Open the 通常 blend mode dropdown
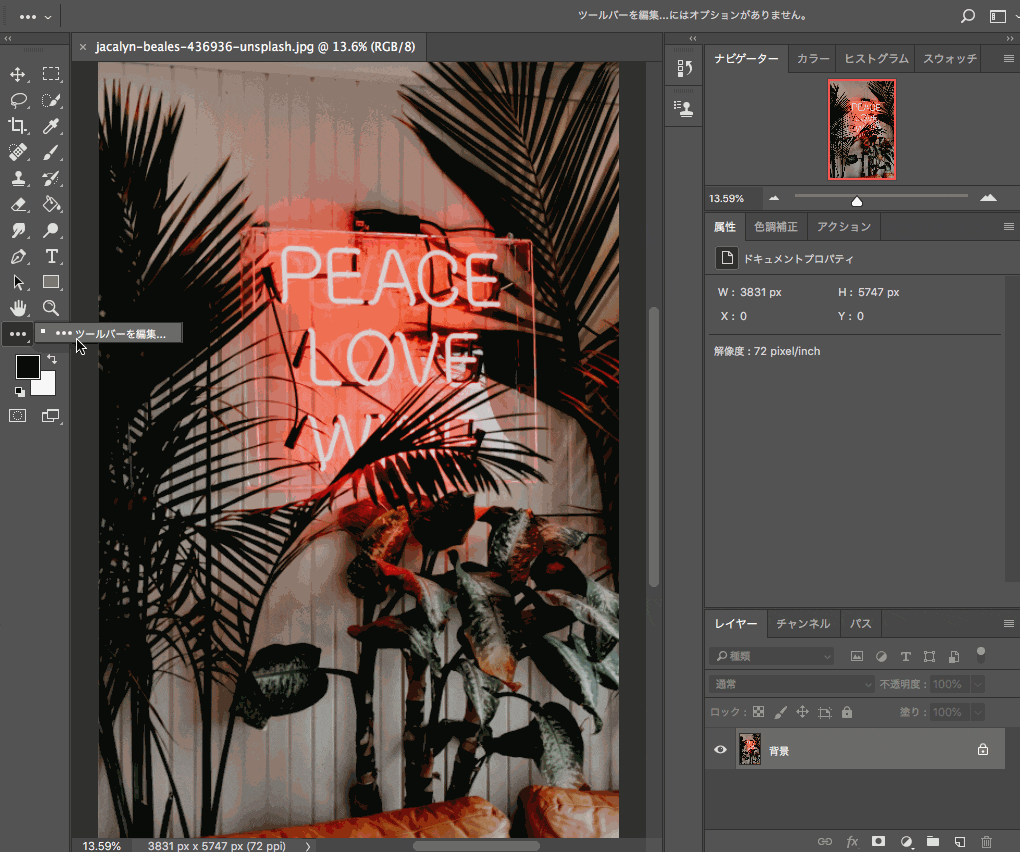 click(x=792, y=684)
